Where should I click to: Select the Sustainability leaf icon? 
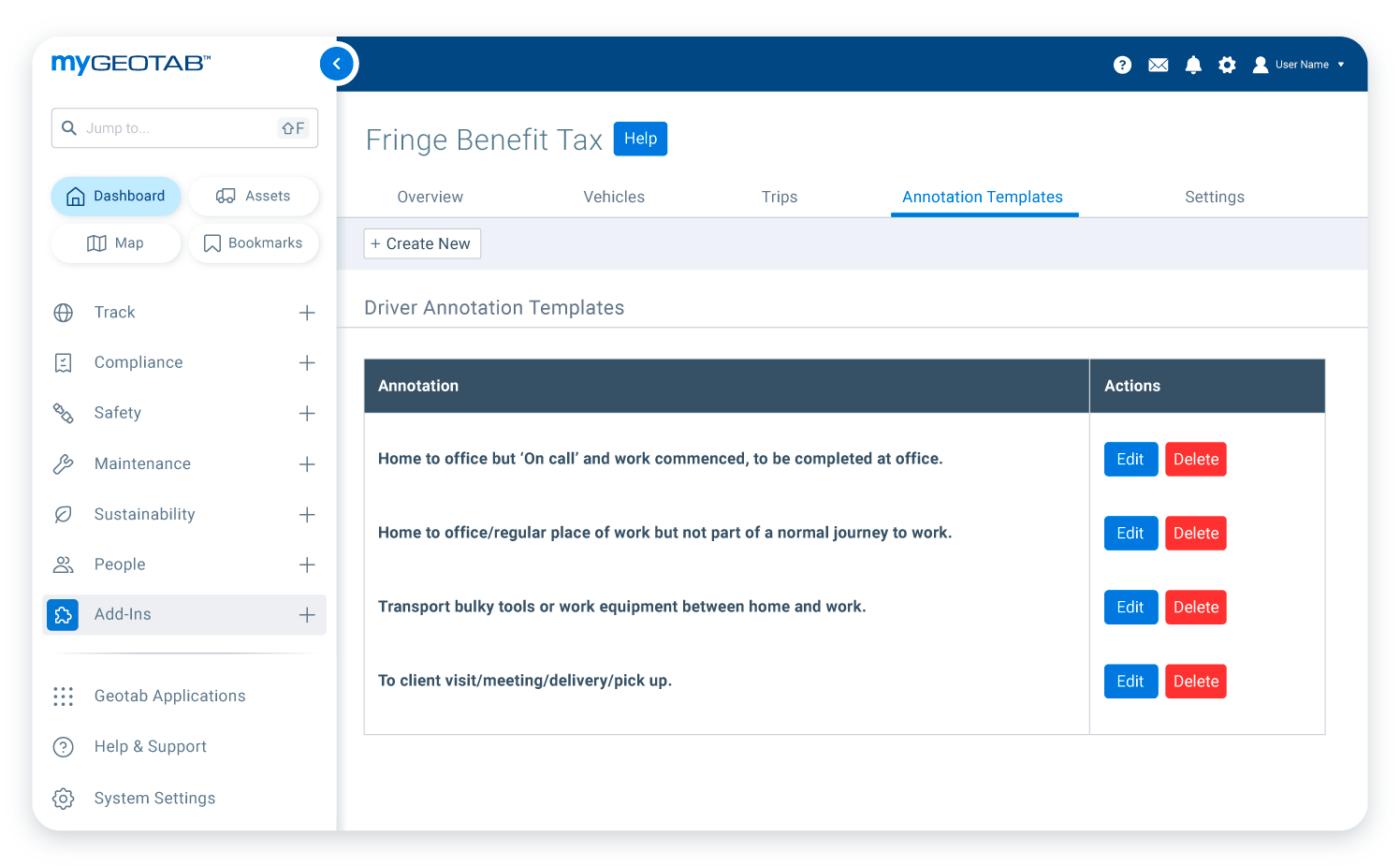(x=63, y=514)
